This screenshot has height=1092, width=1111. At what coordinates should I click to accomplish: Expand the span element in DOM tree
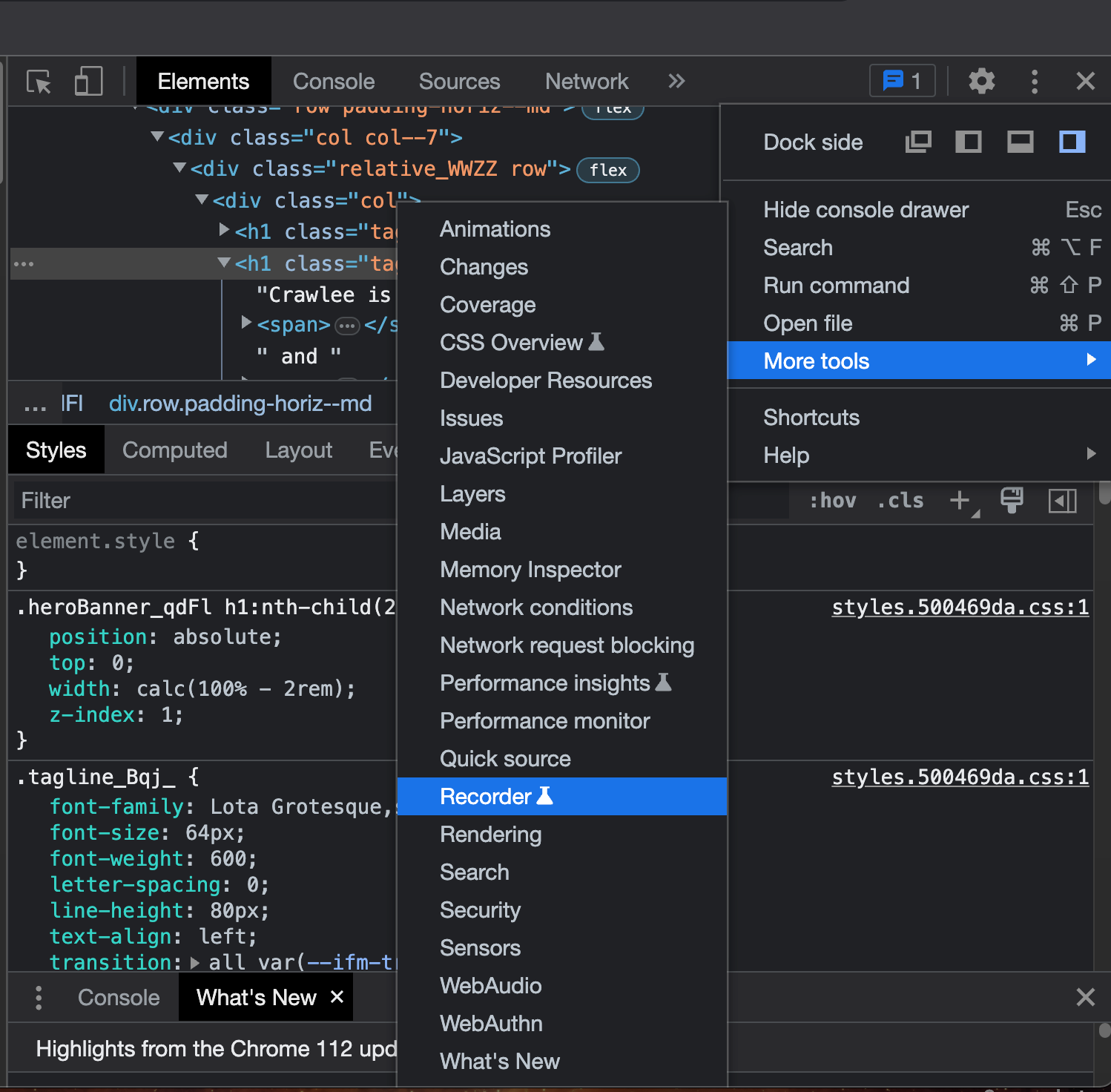(245, 323)
